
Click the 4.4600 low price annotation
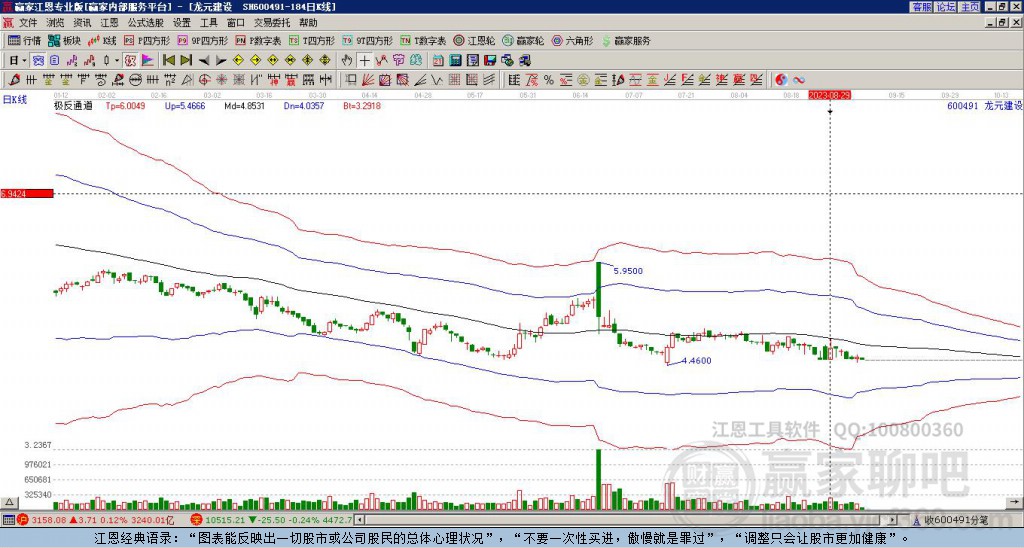click(696, 361)
